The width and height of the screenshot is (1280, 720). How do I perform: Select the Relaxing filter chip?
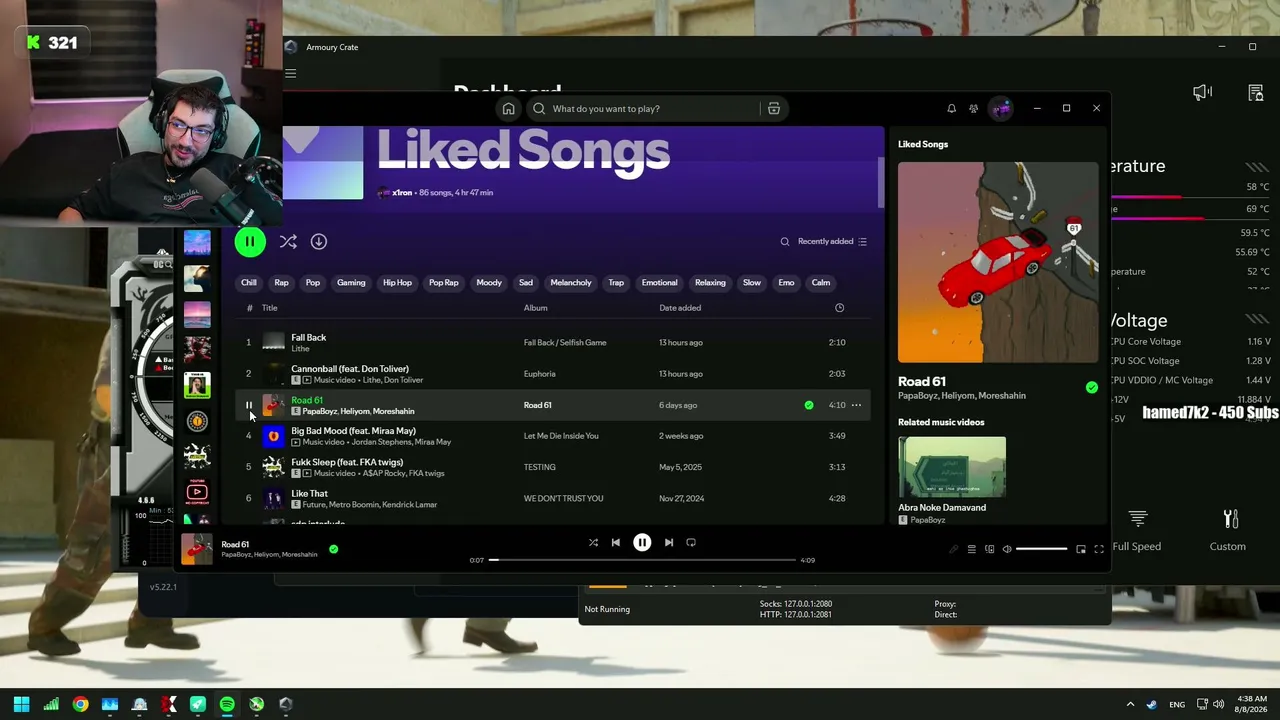[710, 282]
